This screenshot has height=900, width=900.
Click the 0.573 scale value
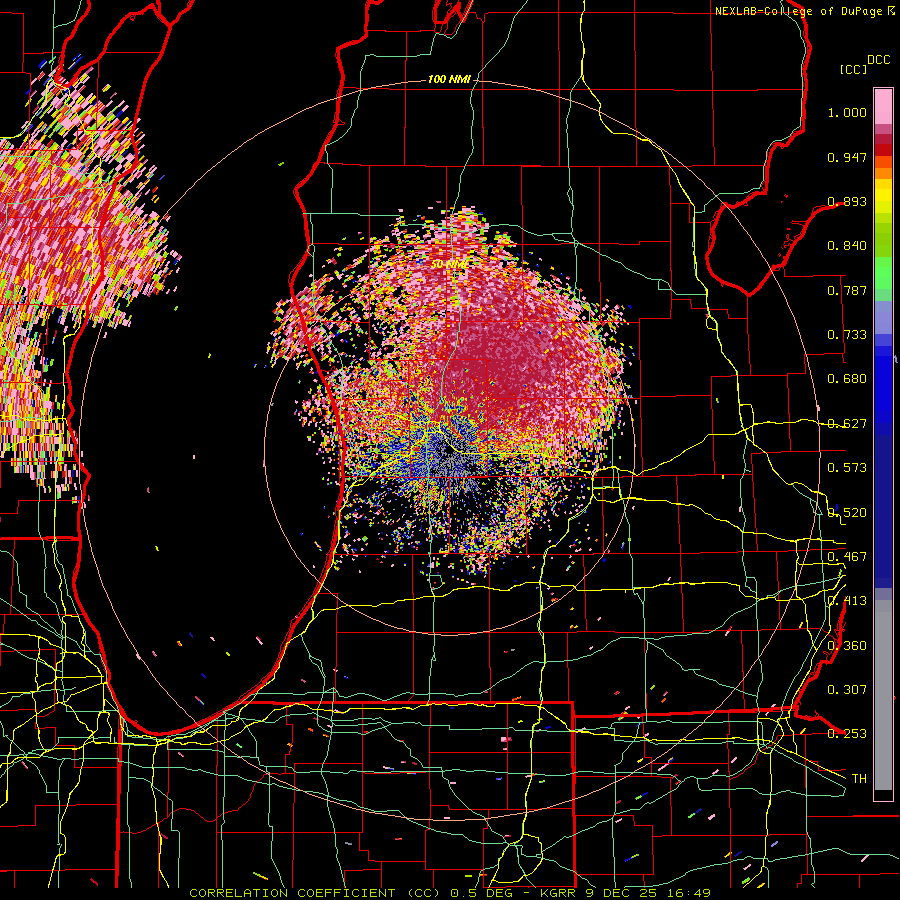(x=847, y=468)
